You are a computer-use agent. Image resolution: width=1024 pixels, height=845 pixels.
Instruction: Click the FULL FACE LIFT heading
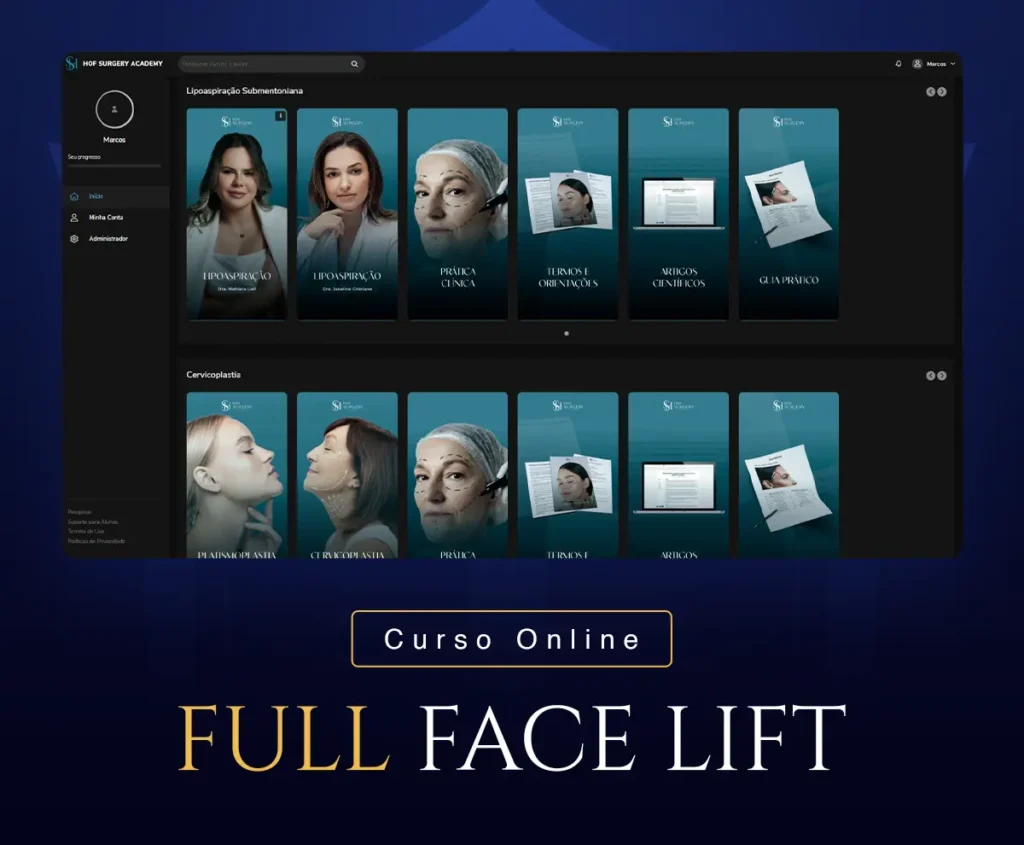[512, 739]
